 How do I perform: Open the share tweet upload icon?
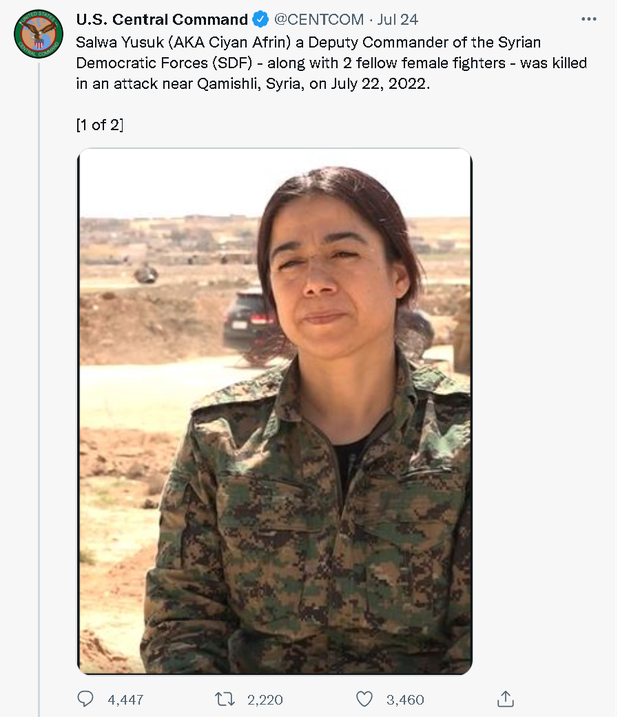coord(506,699)
